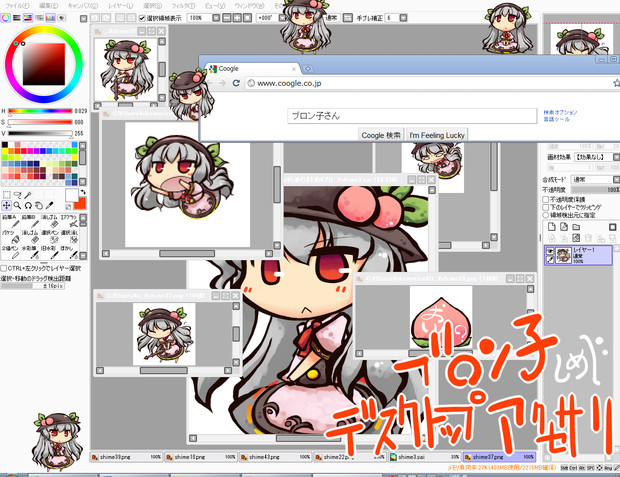Select the Move tool
The width and height of the screenshot is (620, 477).
click(7, 205)
